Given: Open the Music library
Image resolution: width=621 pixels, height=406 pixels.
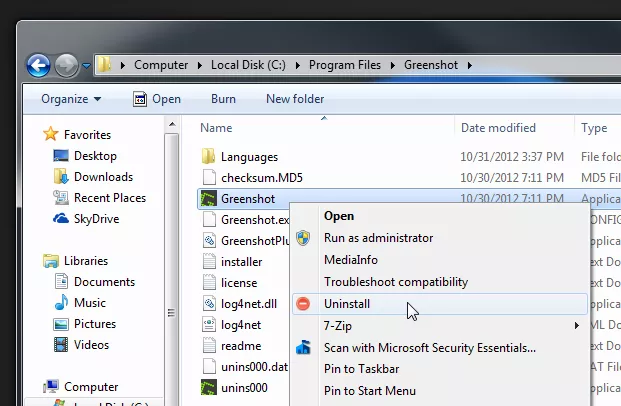Looking at the screenshot, I should pos(90,303).
